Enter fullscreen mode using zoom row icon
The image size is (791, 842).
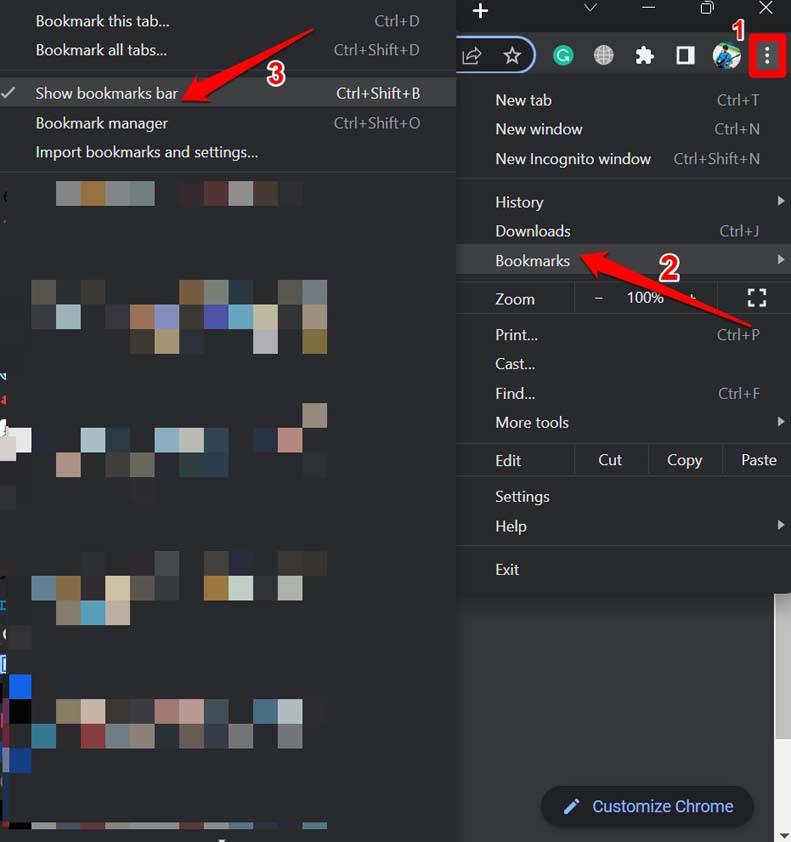coord(757,298)
